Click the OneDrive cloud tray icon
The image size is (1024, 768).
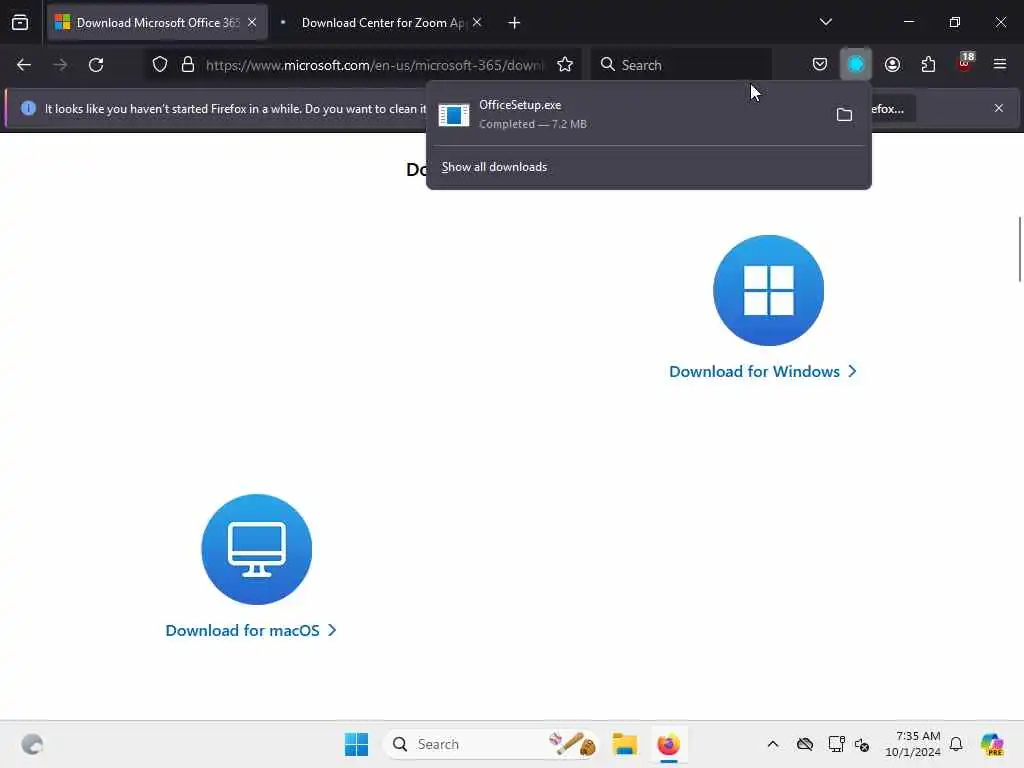[805, 744]
